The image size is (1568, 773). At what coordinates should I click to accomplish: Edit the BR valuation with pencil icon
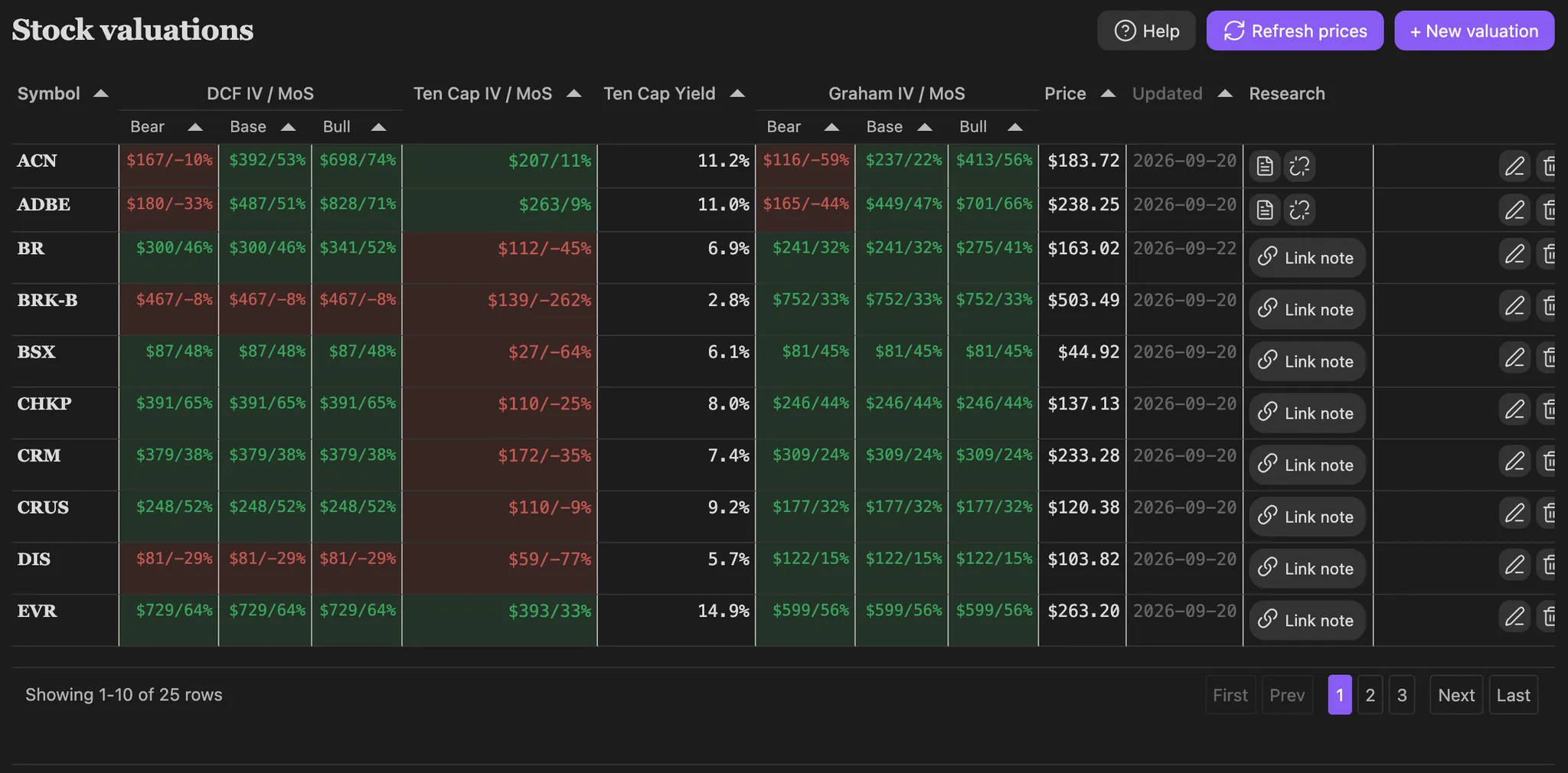tap(1514, 254)
